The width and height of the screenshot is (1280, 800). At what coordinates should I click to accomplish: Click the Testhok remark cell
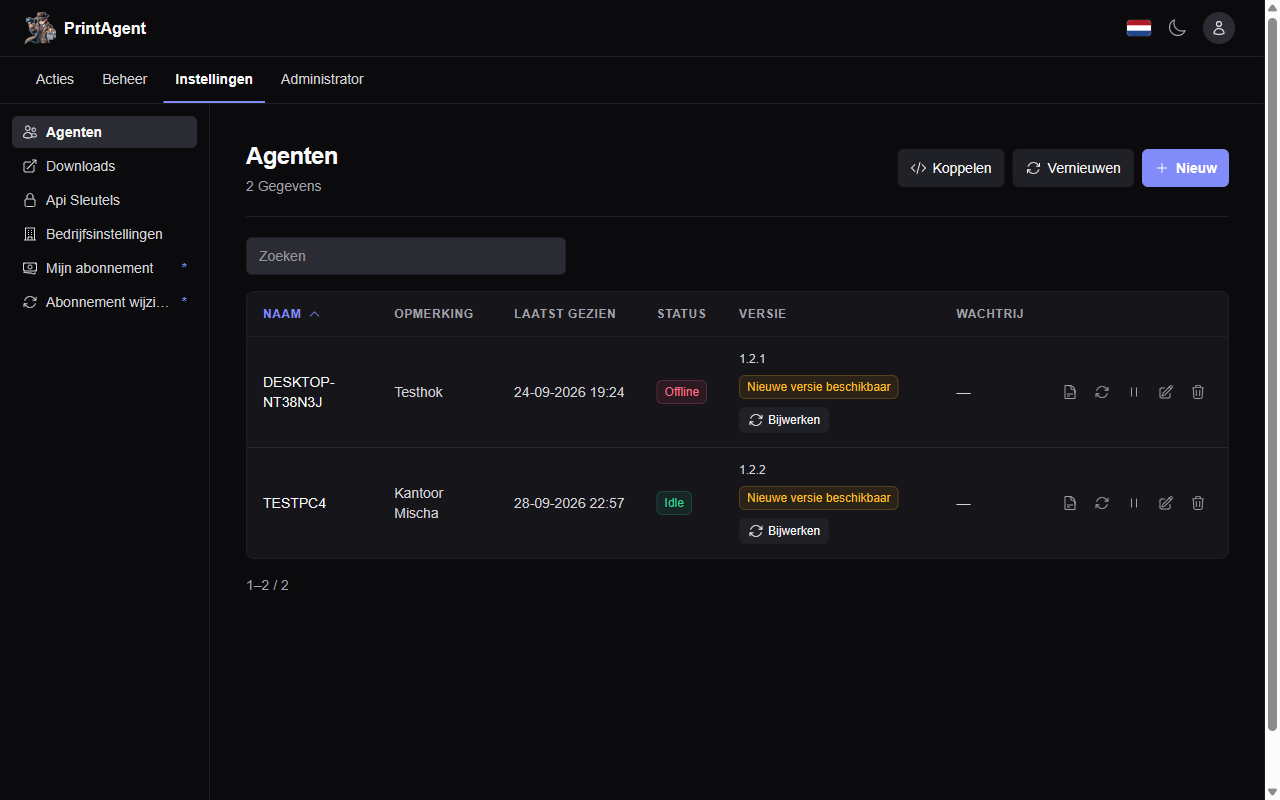pos(418,392)
